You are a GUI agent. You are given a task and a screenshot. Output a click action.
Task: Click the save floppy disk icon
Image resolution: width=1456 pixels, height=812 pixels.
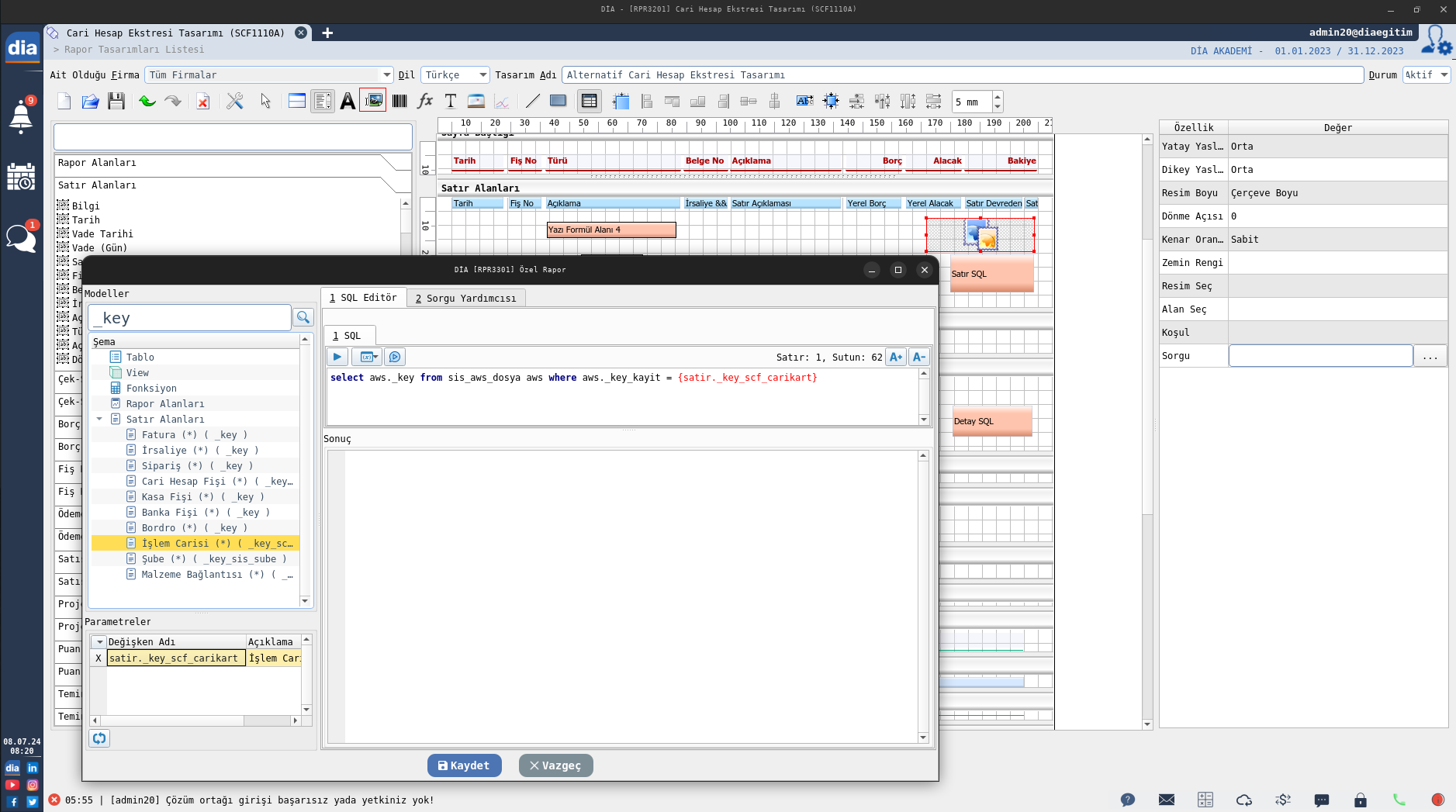[x=116, y=101]
